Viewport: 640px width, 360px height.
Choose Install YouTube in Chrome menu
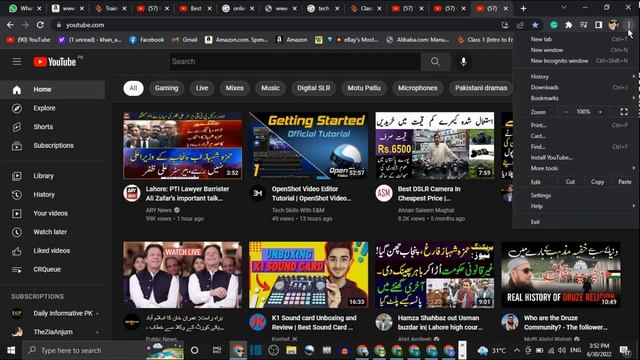pos(576,158)
